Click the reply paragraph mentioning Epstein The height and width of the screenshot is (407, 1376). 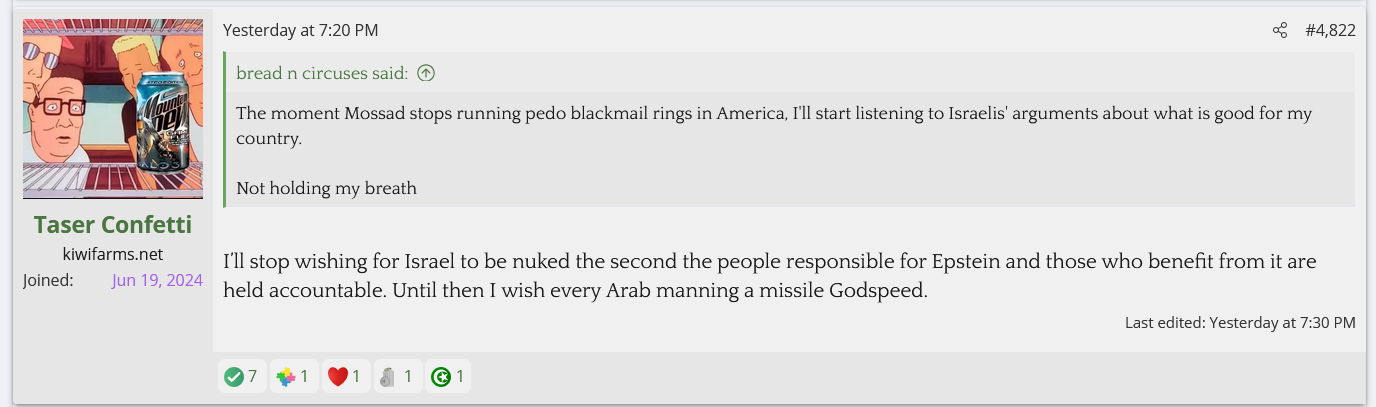(768, 277)
